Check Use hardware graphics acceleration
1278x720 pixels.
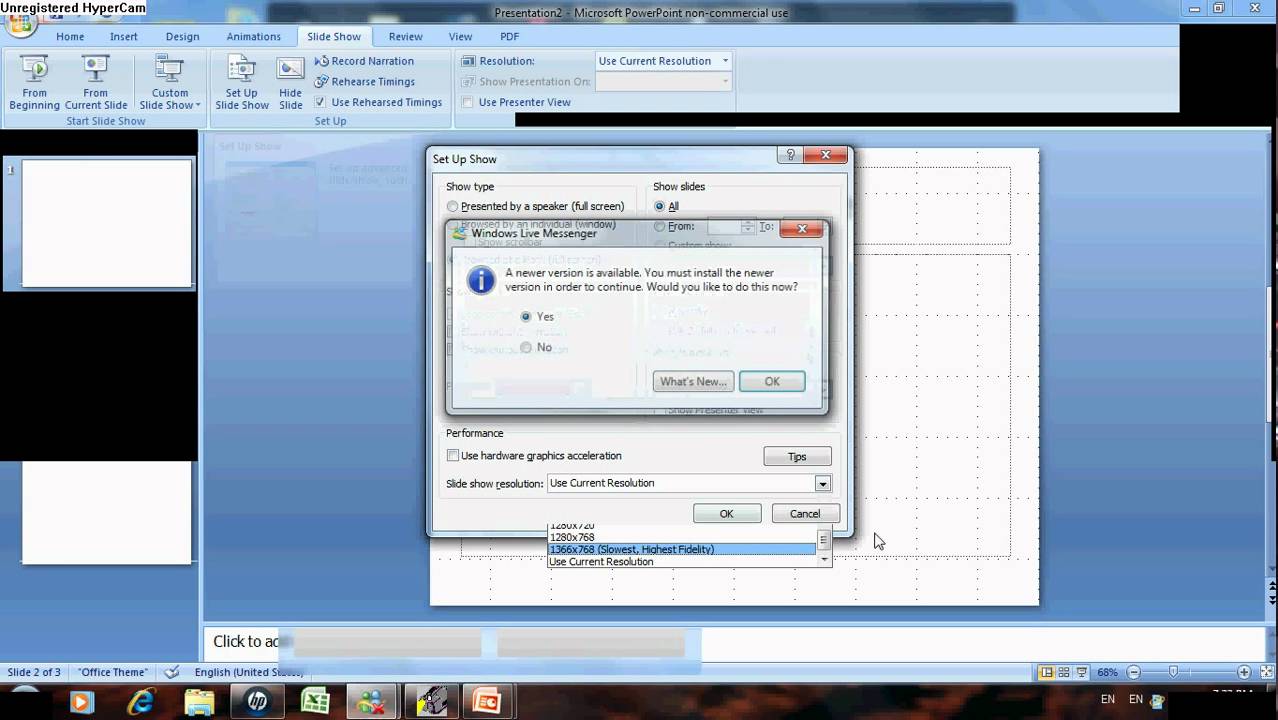[x=453, y=455]
